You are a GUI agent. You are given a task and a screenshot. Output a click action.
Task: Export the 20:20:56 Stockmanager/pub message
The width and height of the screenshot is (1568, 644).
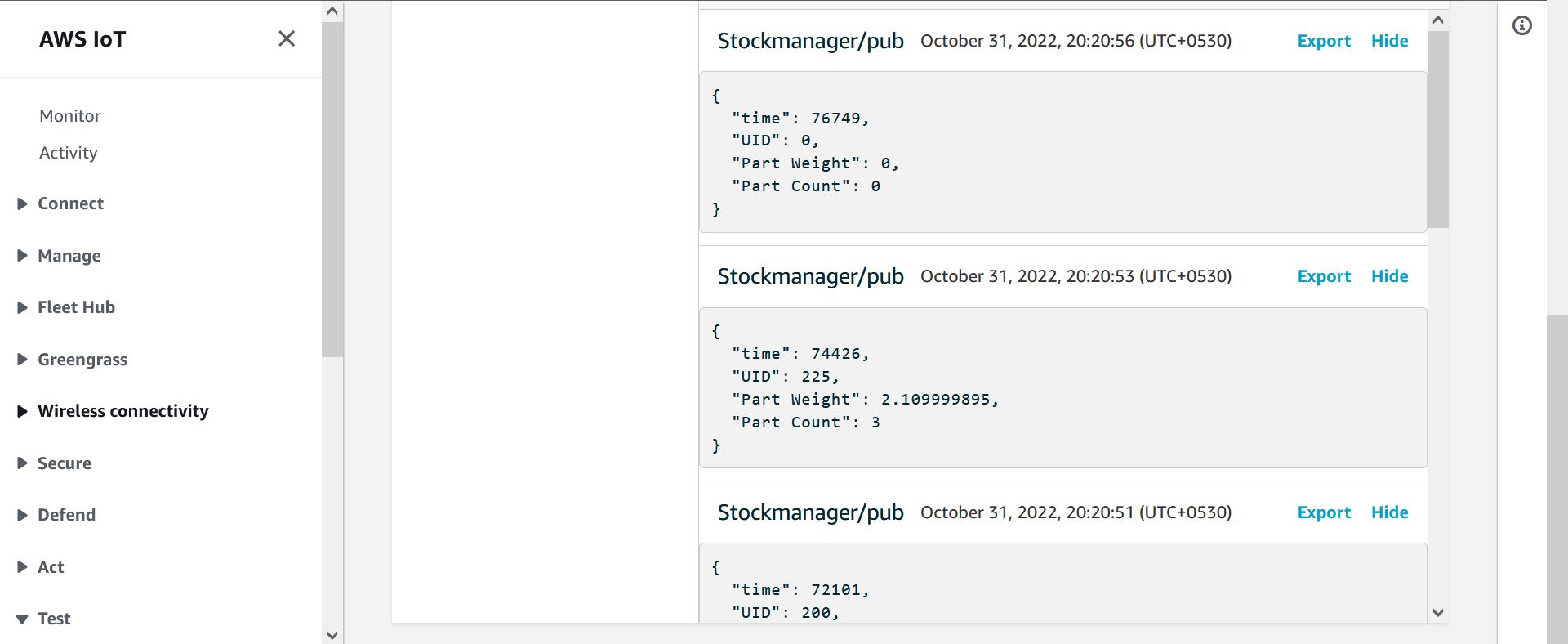[1324, 41]
